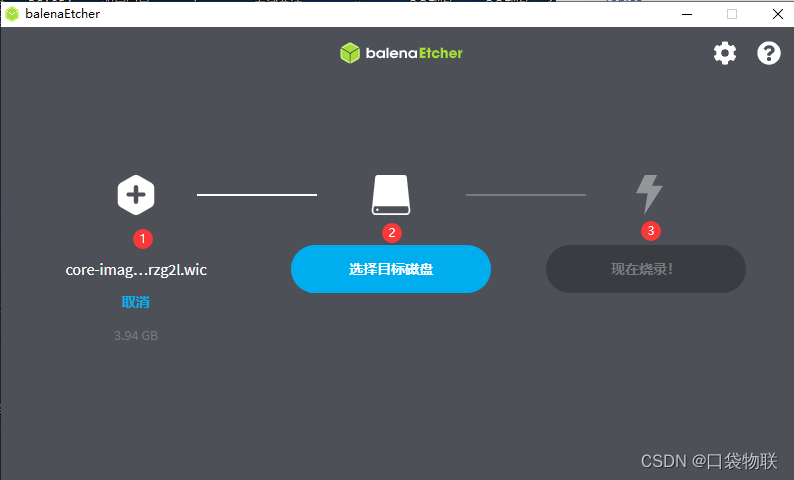This screenshot has height=480, width=794.
Task: Open the settings gear
Action: point(725,53)
